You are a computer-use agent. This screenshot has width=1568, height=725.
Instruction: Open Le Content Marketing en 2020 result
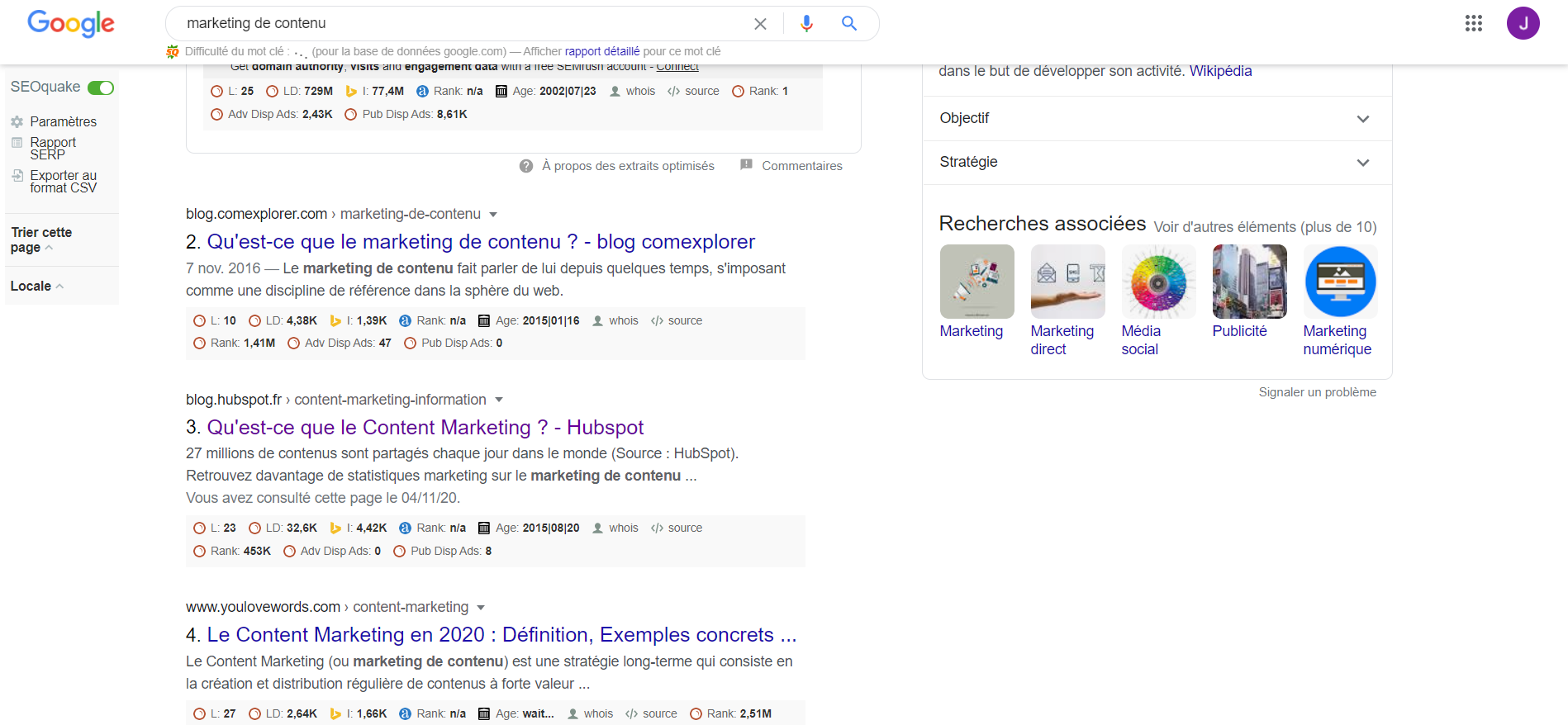click(501, 634)
